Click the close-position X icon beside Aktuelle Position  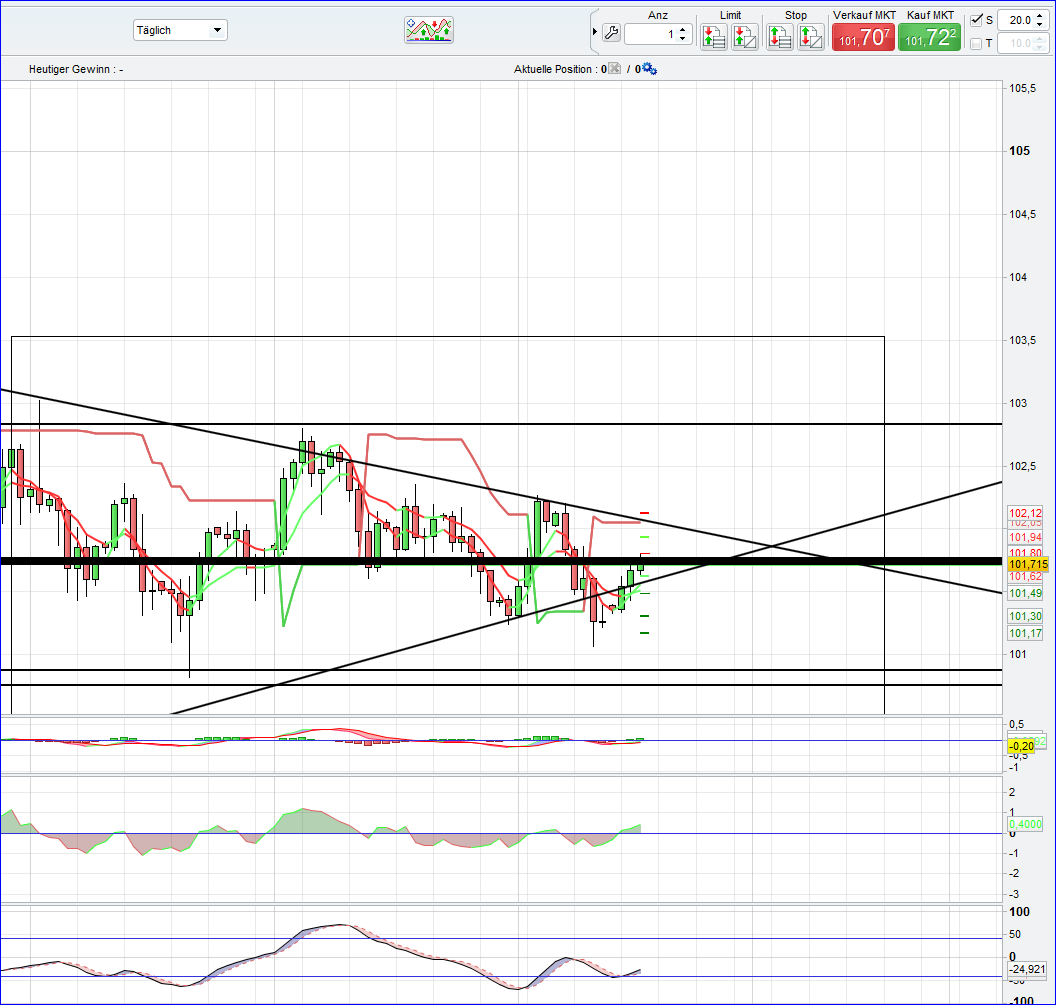[613, 69]
